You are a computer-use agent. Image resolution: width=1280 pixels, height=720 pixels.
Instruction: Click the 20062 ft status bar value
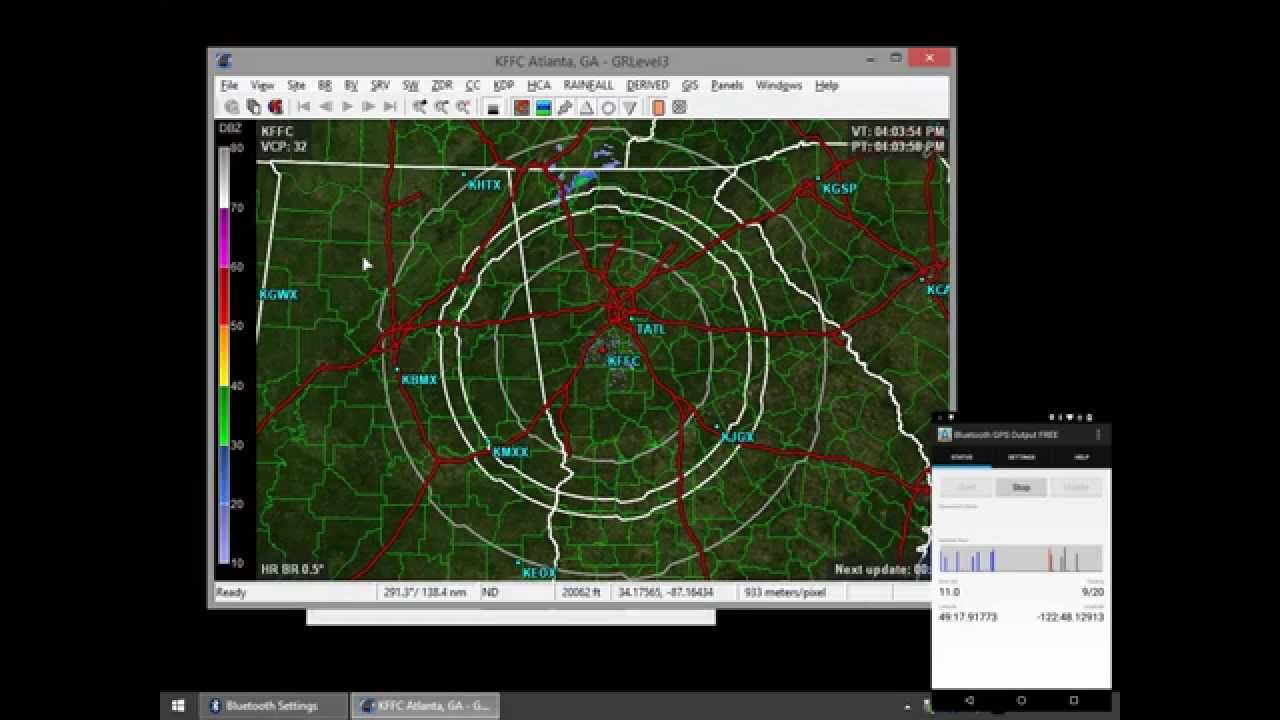pyautogui.click(x=581, y=593)
